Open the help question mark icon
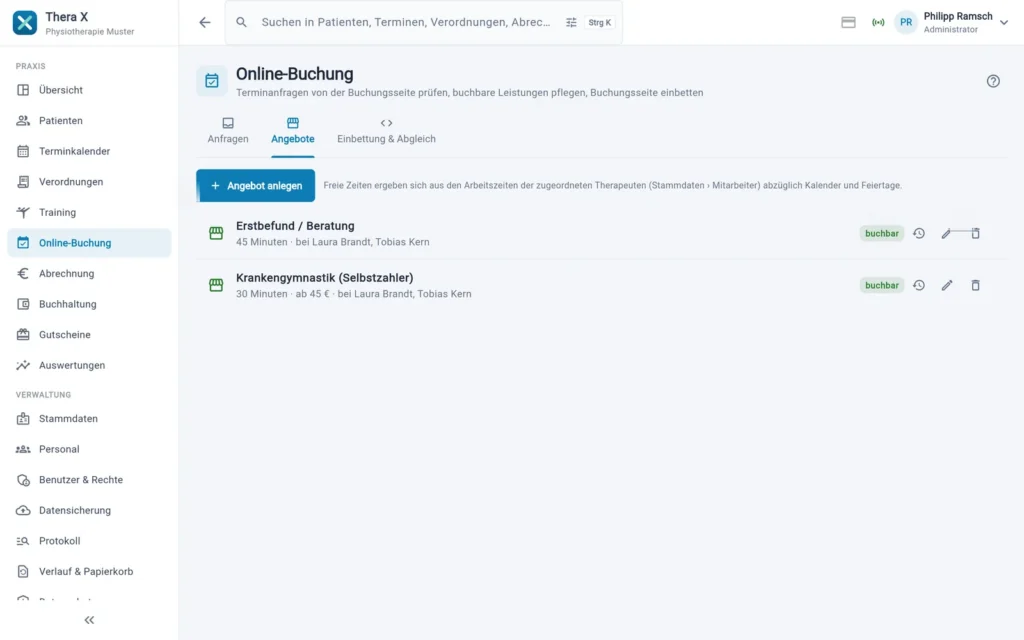 coord(993,81)
